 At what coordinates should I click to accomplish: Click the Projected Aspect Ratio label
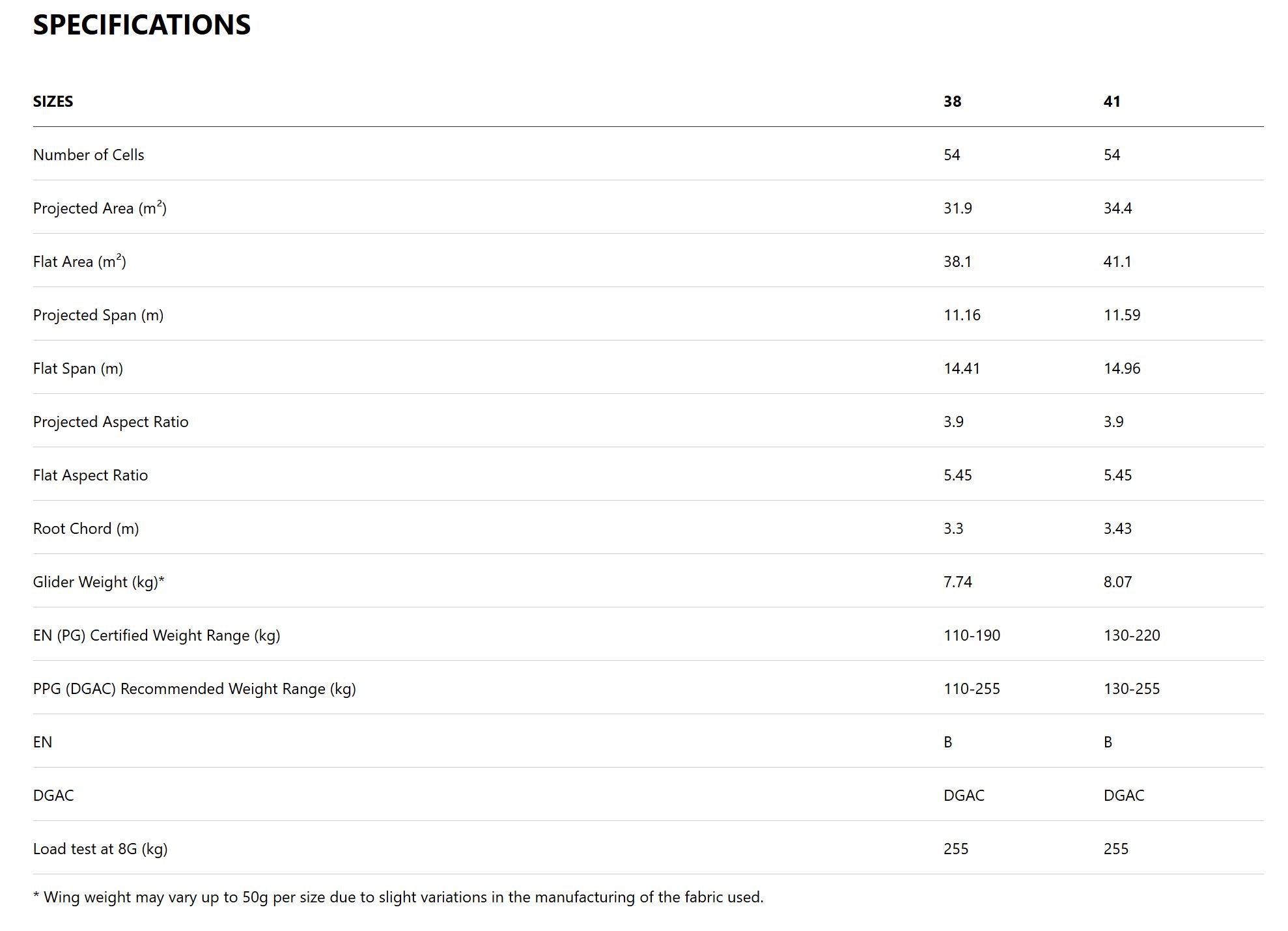click(111, 422)
